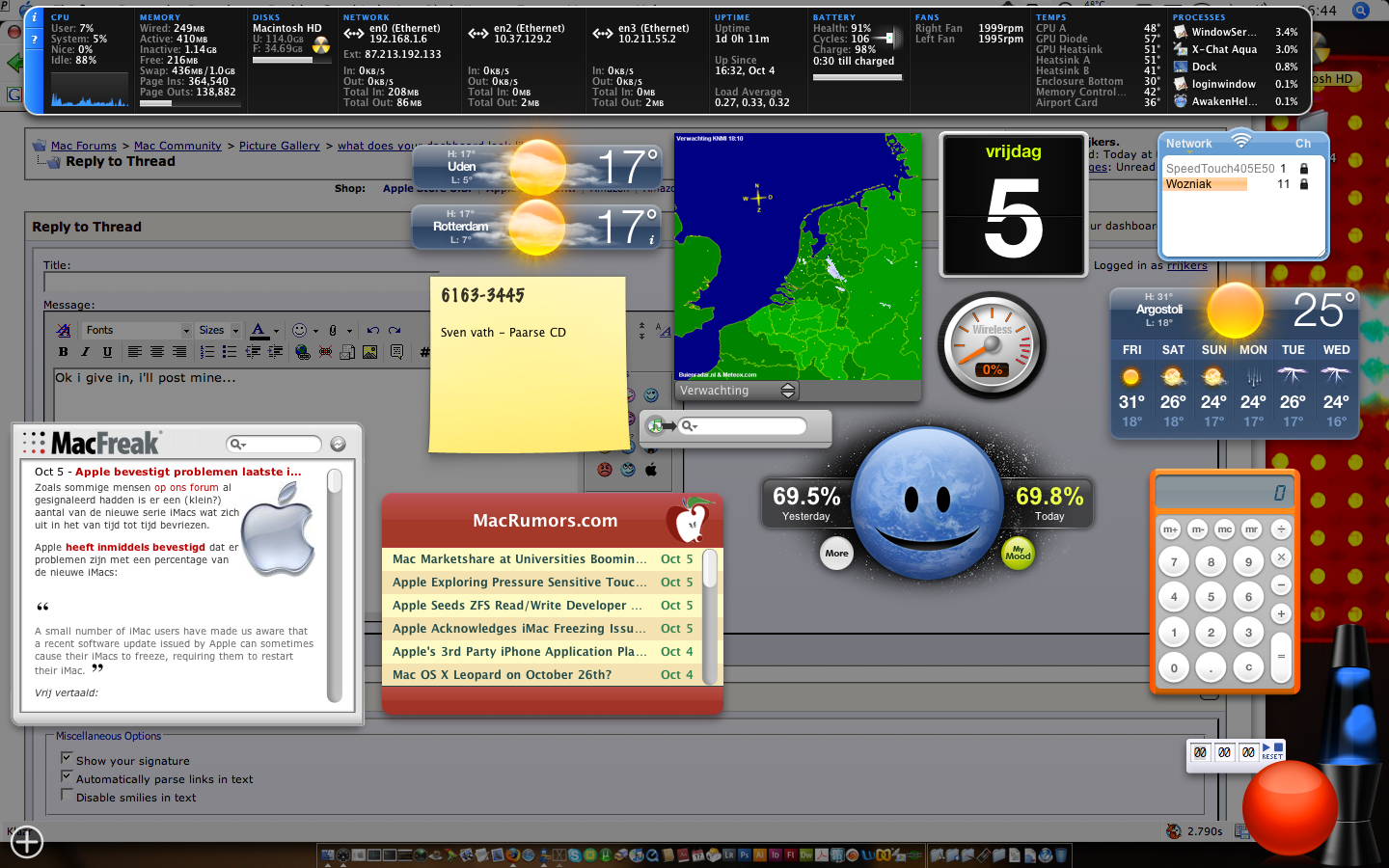Click the iTunes icon in search widget
The width and height of the screenshot is (1389, 868).
tap(656, 425)
